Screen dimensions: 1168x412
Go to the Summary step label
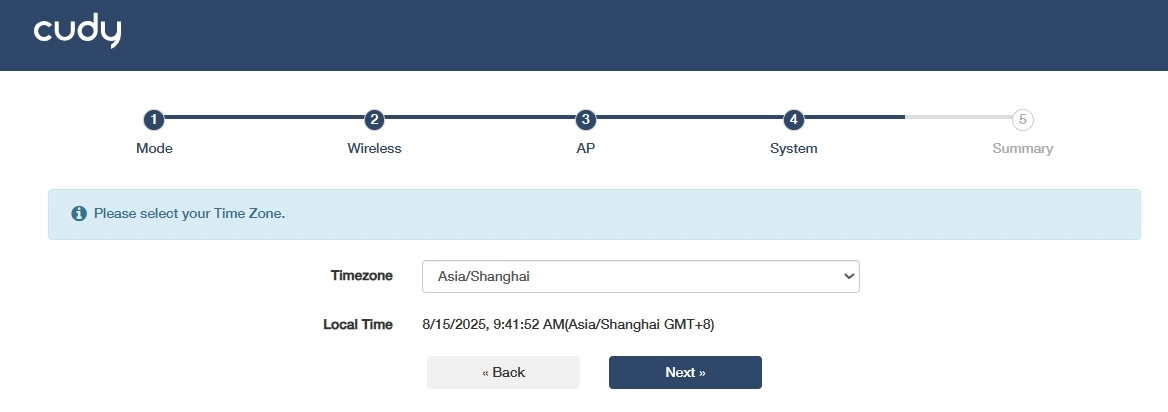pos(1022,148)
